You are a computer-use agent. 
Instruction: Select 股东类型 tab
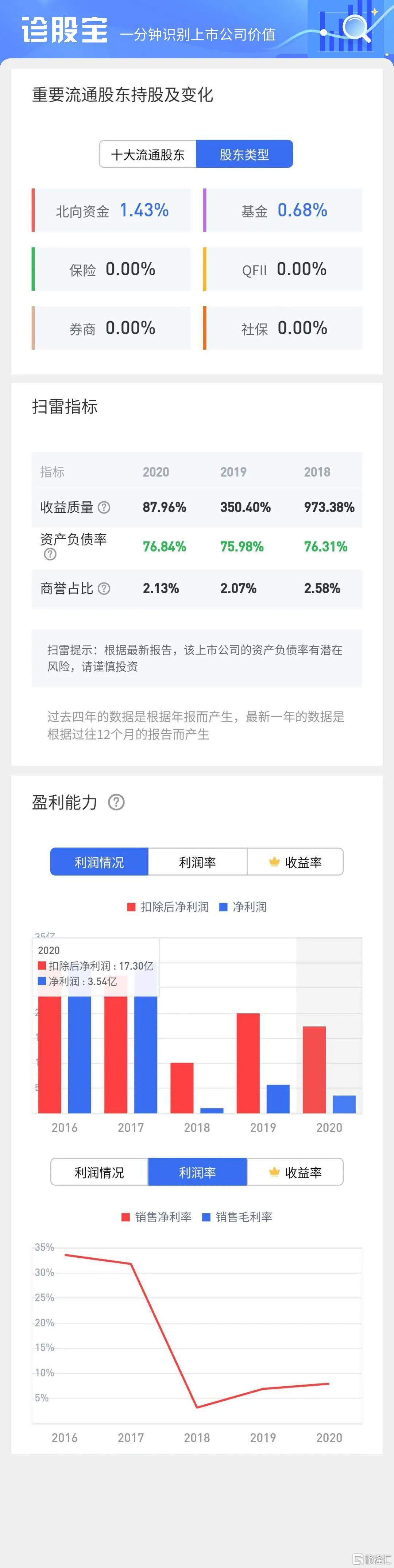tap(244, 154)
